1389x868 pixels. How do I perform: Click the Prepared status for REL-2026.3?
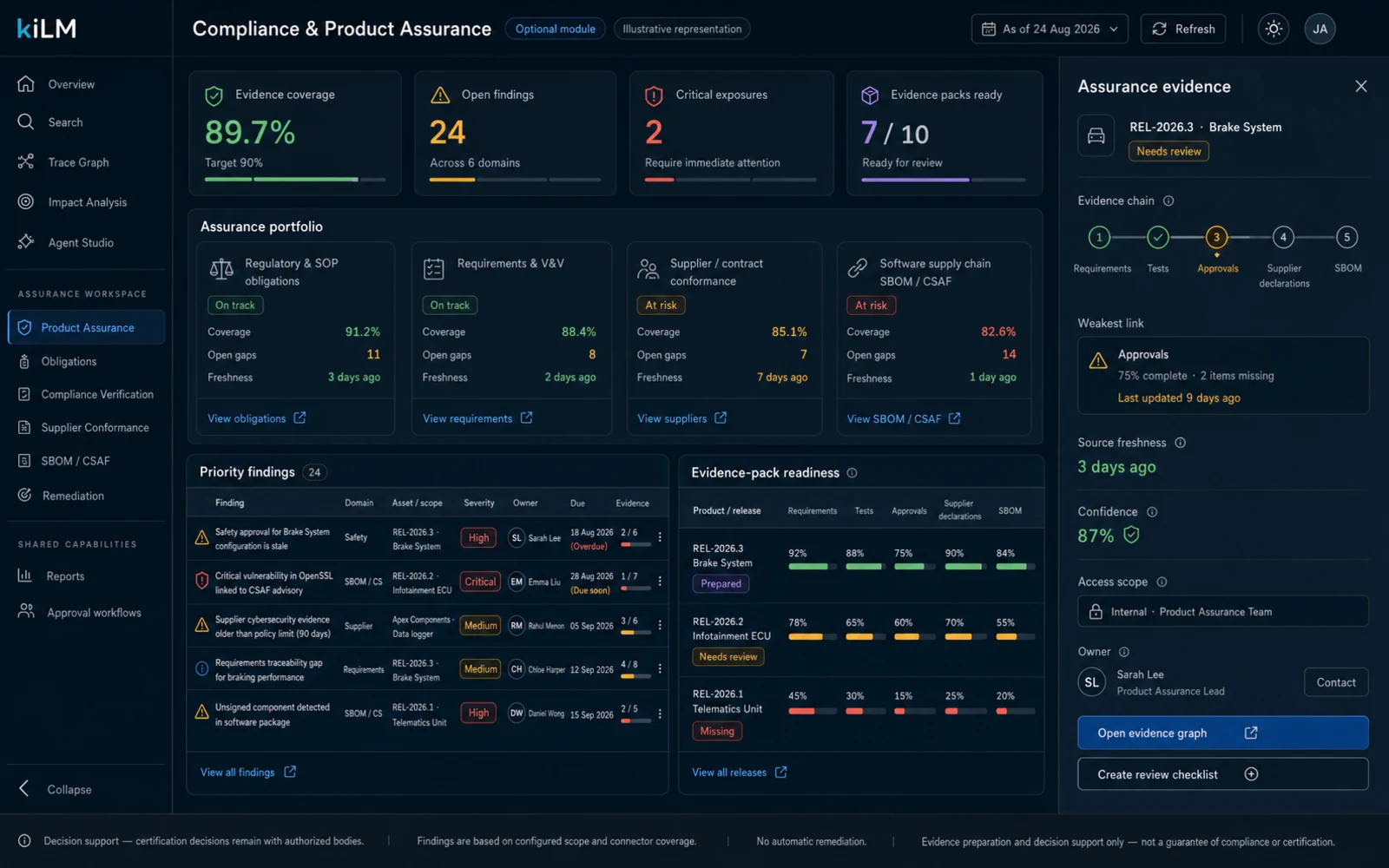click(721, 583)
